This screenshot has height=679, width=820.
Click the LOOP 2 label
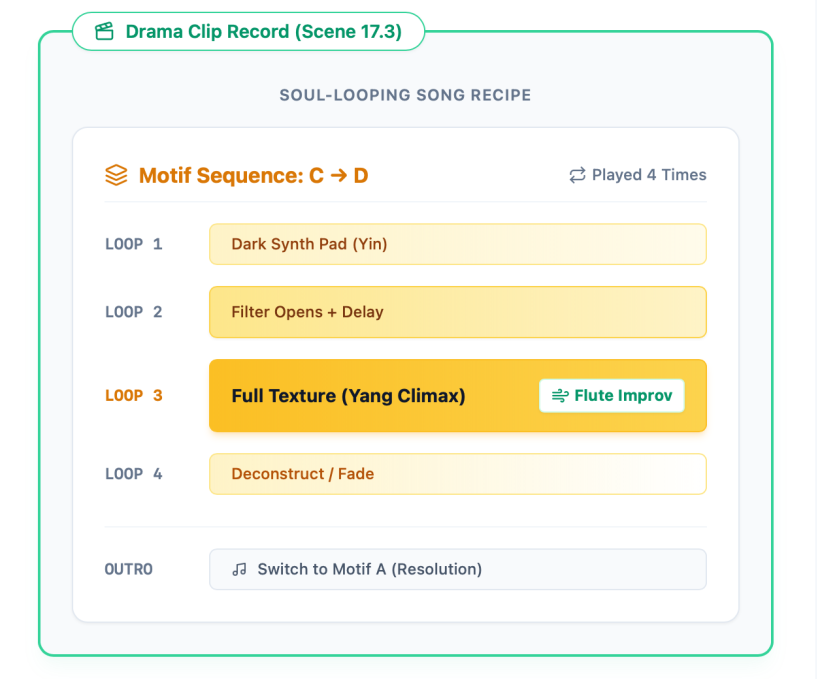click(134, 312)
